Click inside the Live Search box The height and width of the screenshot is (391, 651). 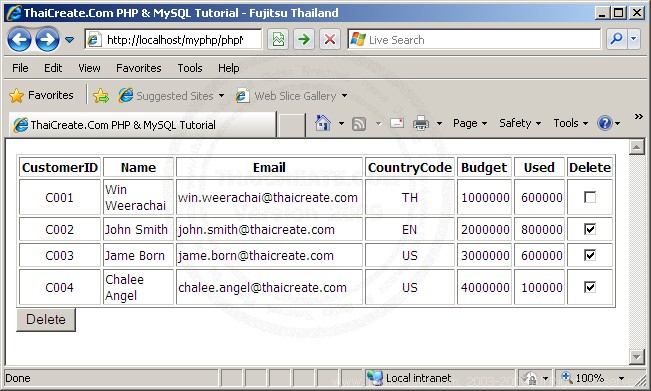click(474, 40)
